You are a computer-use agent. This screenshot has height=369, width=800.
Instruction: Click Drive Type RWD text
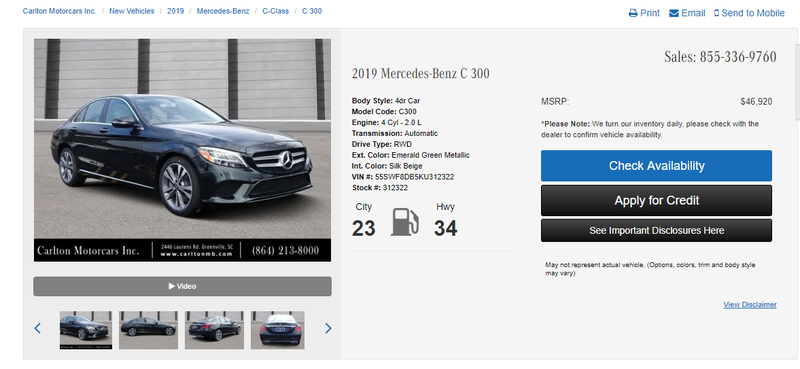pyautogui.click(x=382, y=144)
